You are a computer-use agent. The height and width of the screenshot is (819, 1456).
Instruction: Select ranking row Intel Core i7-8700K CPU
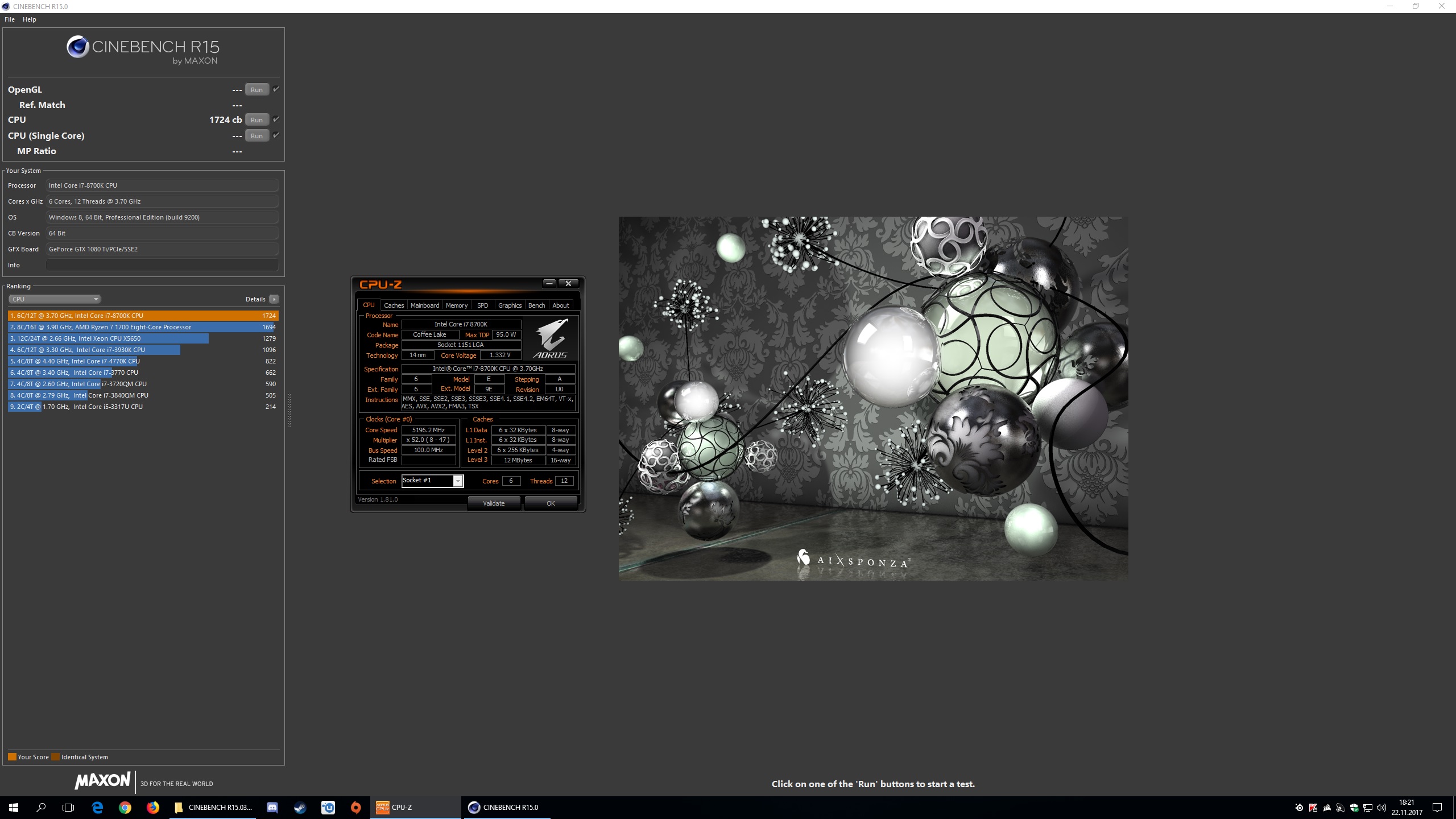tap(143, 316)
